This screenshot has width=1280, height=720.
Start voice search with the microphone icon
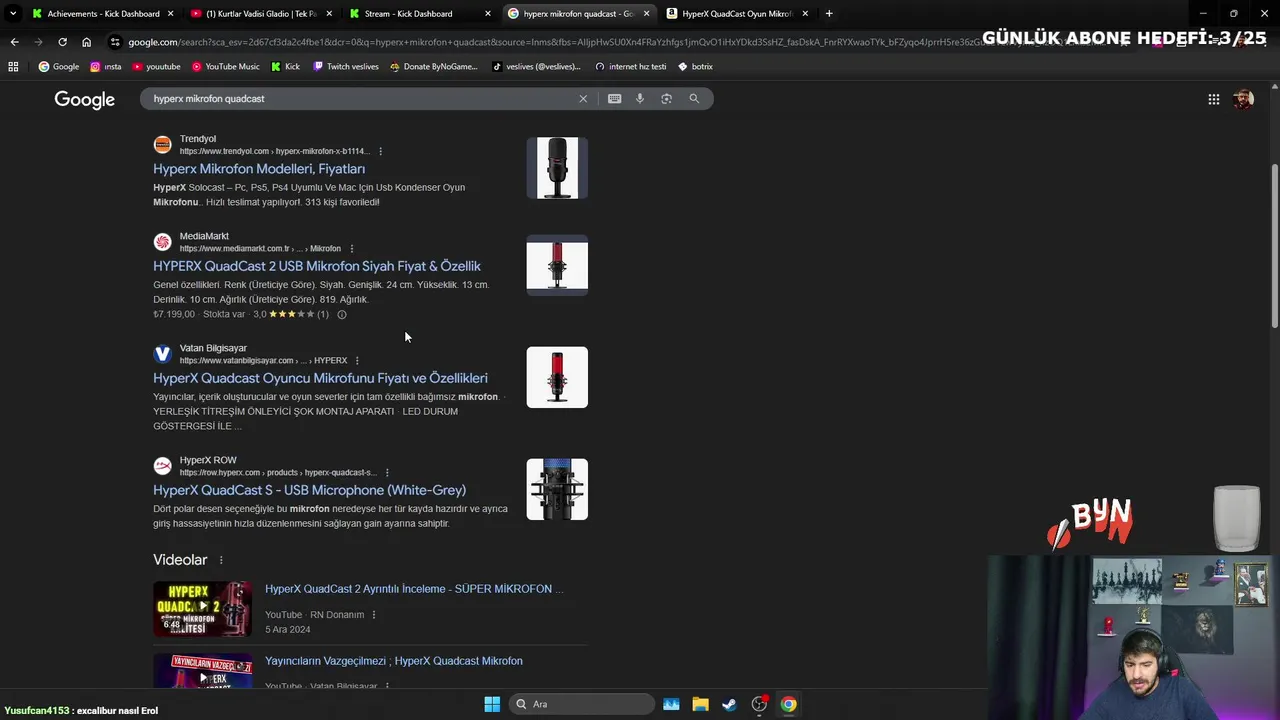click(640, 99)
